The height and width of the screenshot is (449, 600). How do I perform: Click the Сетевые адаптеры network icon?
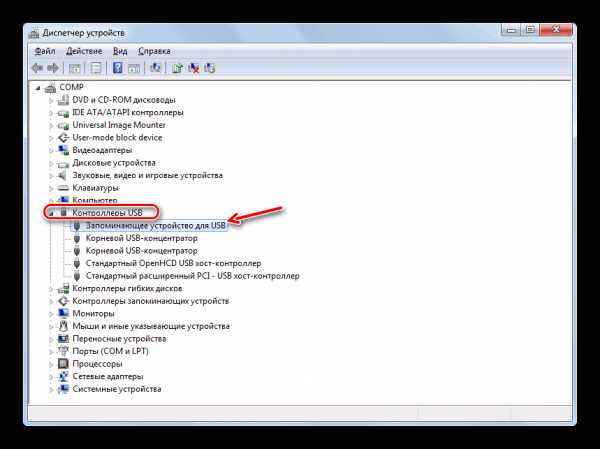pyautogui.click(x=63, y=376)
